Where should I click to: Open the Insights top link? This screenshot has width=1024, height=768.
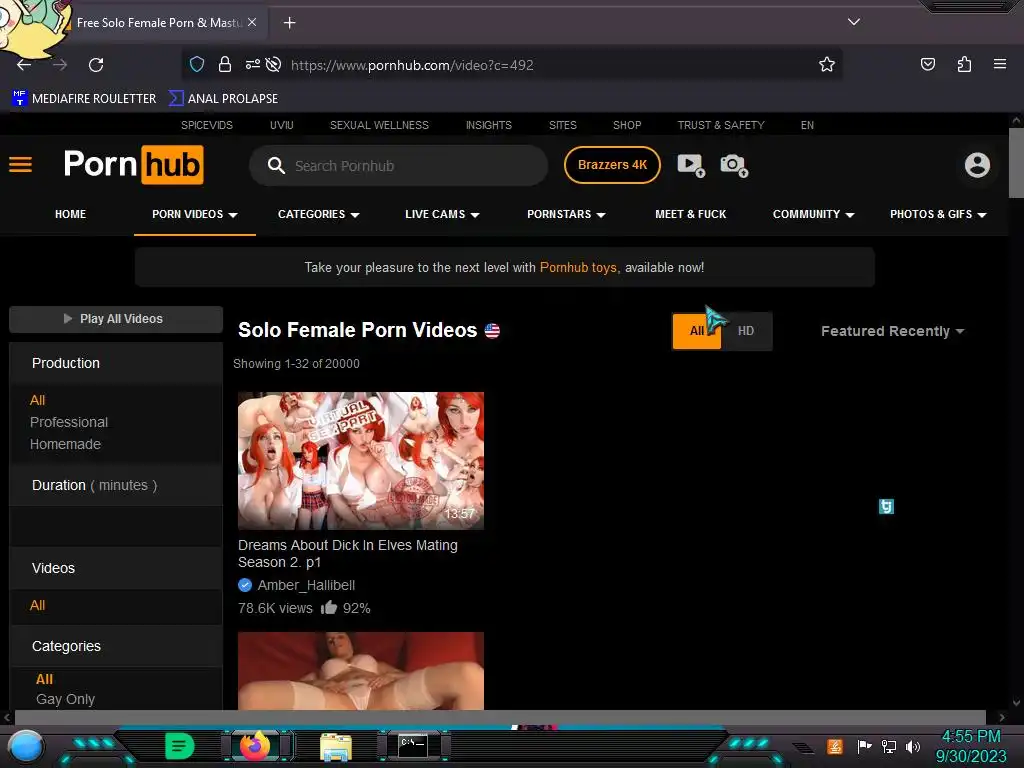(488, 125)
